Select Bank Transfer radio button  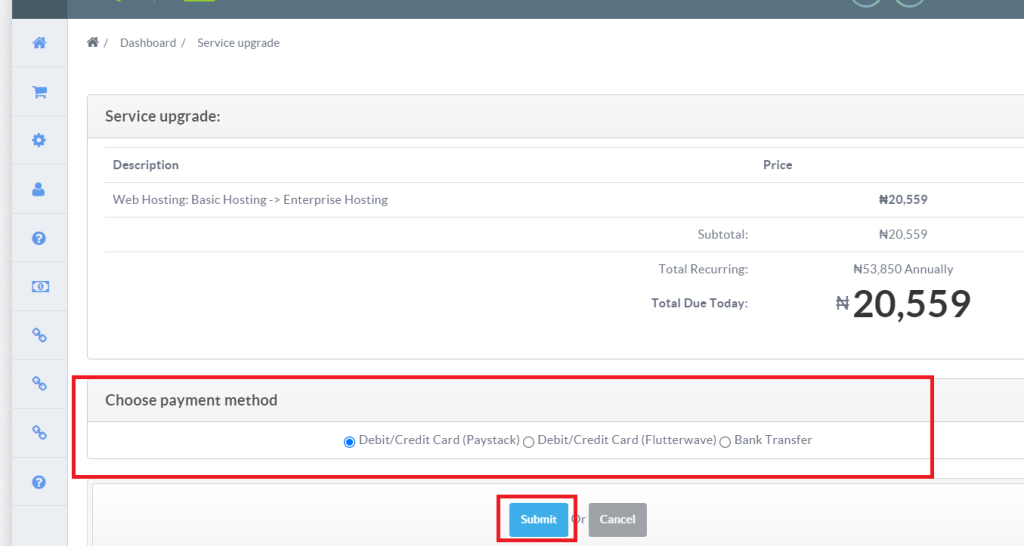point(725,442)
